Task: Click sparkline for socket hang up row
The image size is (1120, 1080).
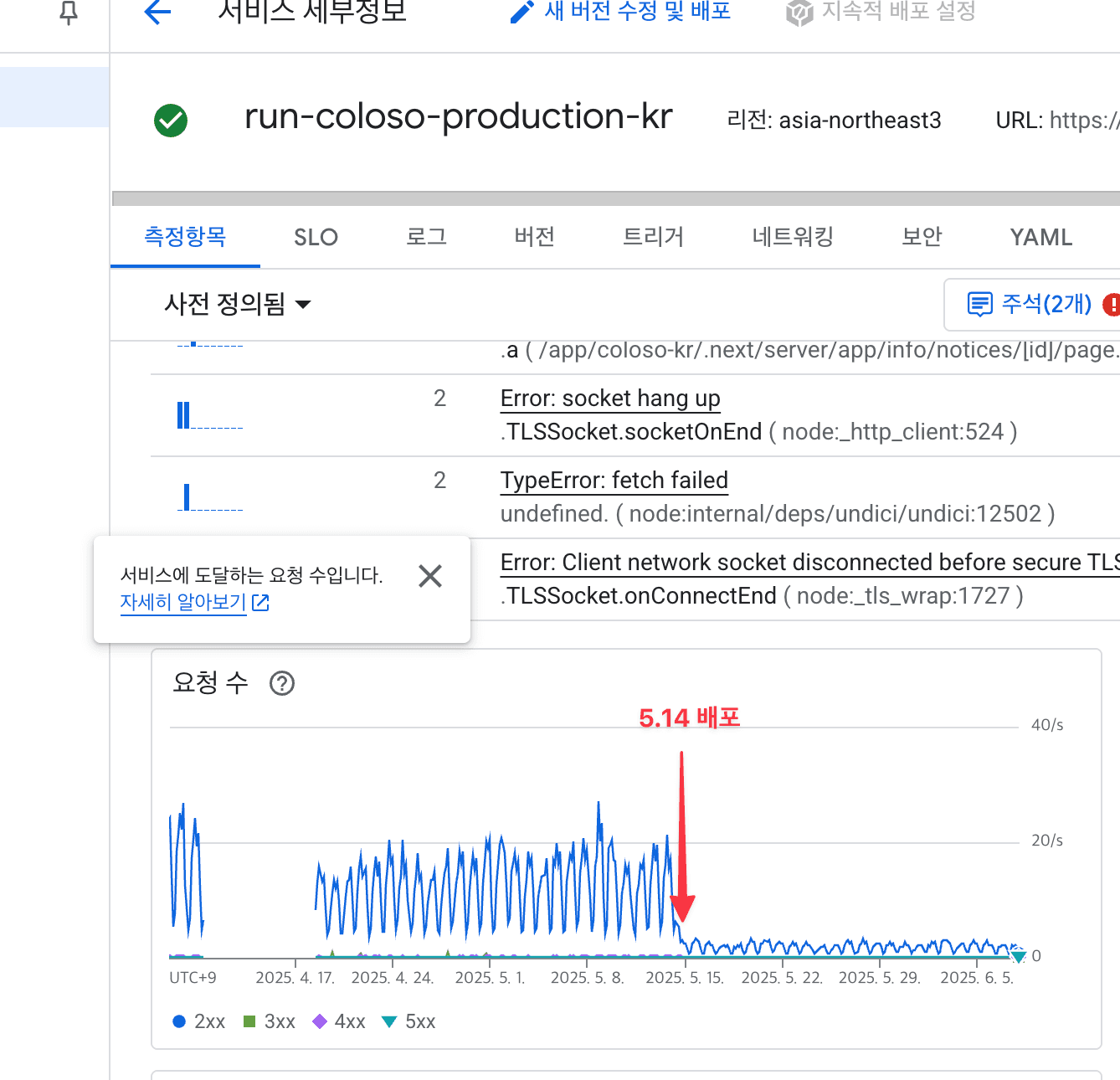Action: point(210,415)
